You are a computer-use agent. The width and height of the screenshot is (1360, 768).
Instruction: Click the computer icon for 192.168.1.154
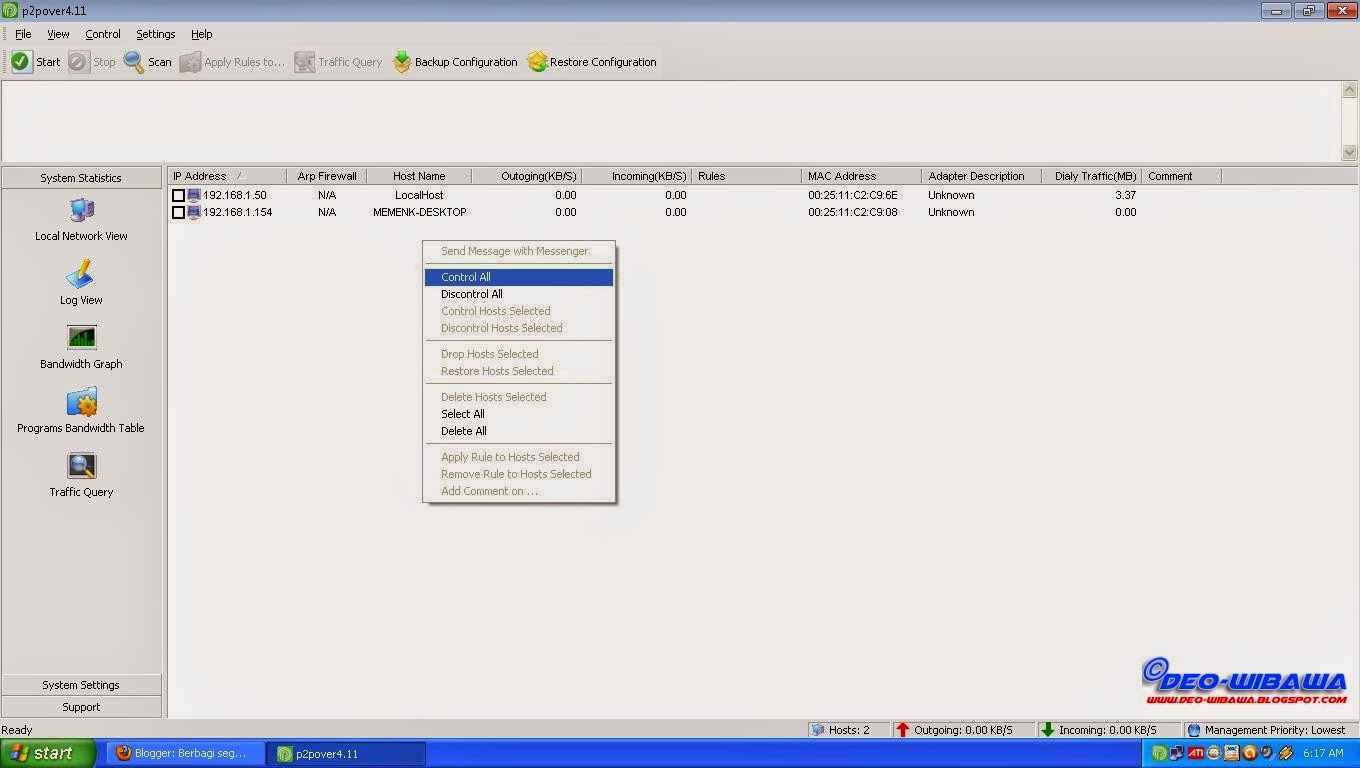pos(194,212)
